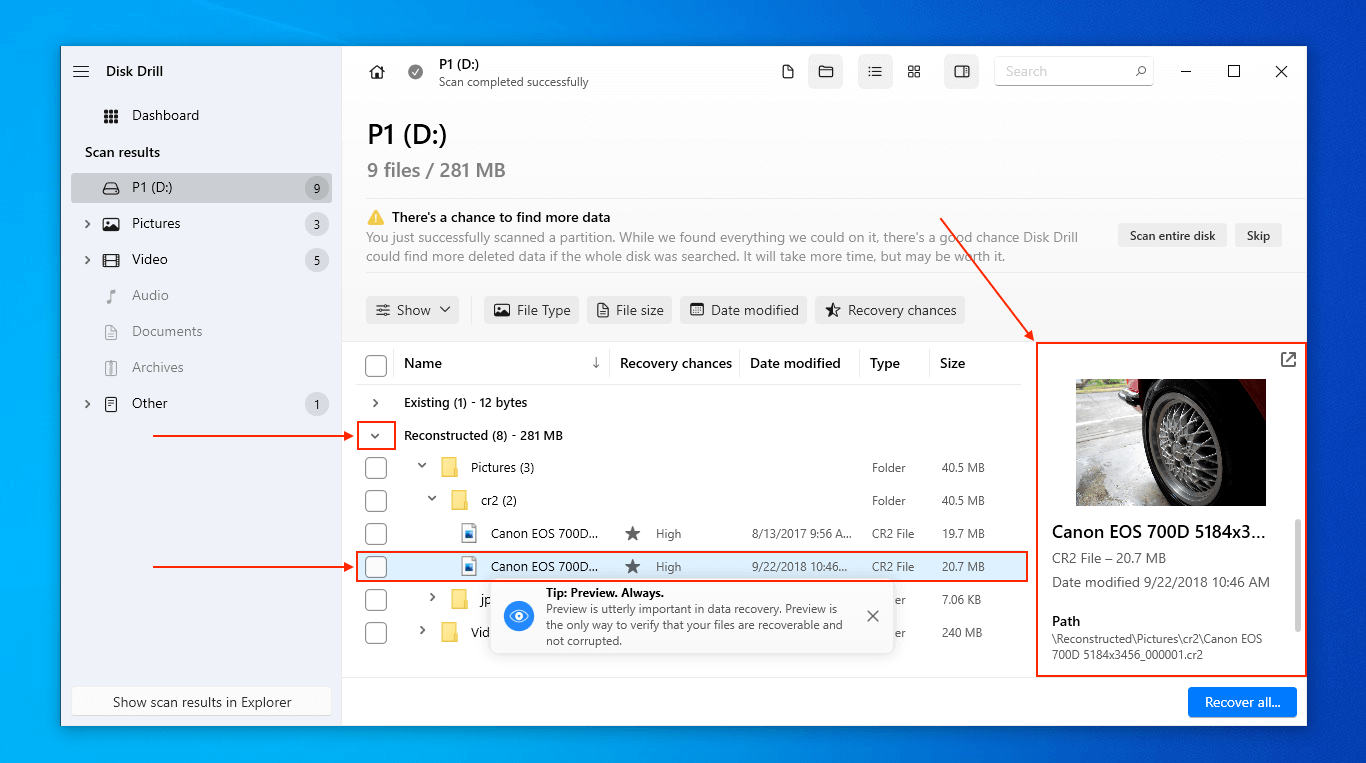Click the eye icon in the Preview tip
The height and width of the screenshot is (763, 1366).
[519, 616]
